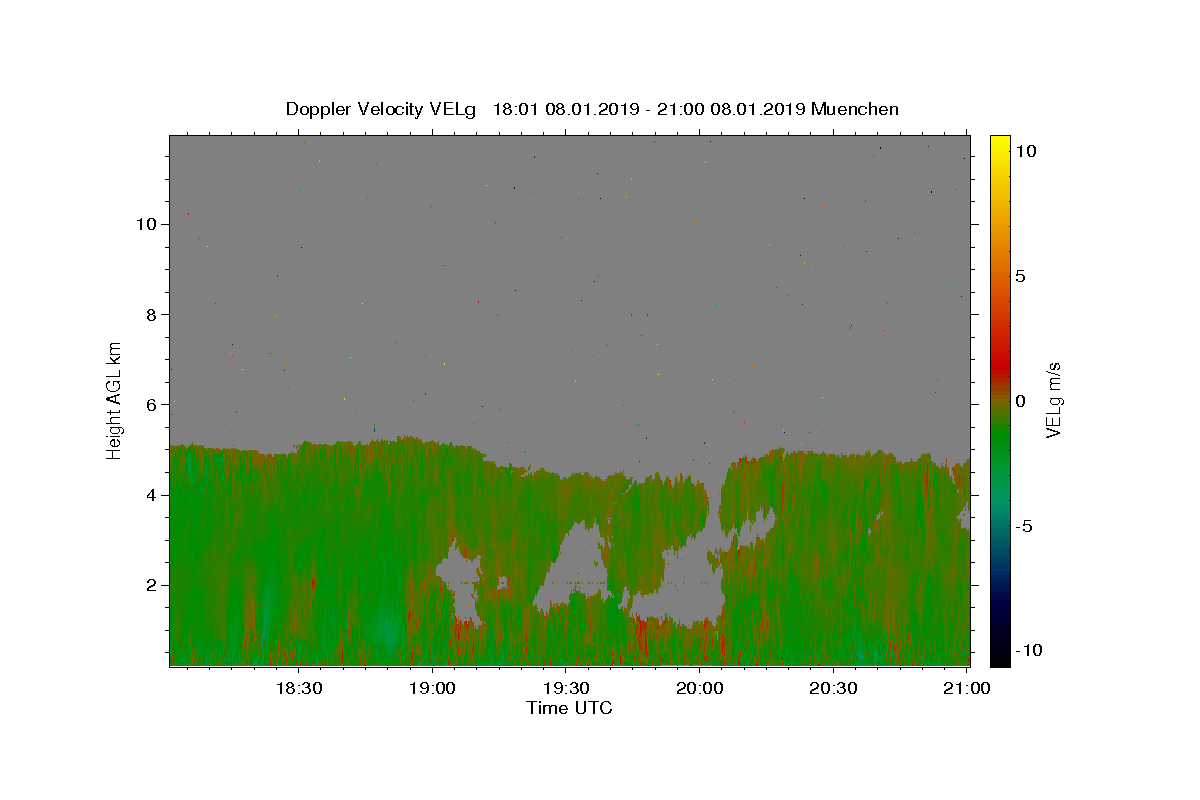The width and height of the screenshot is (1200, 800).
Task: Click the colorbar value '5'
Action: 1020,276
